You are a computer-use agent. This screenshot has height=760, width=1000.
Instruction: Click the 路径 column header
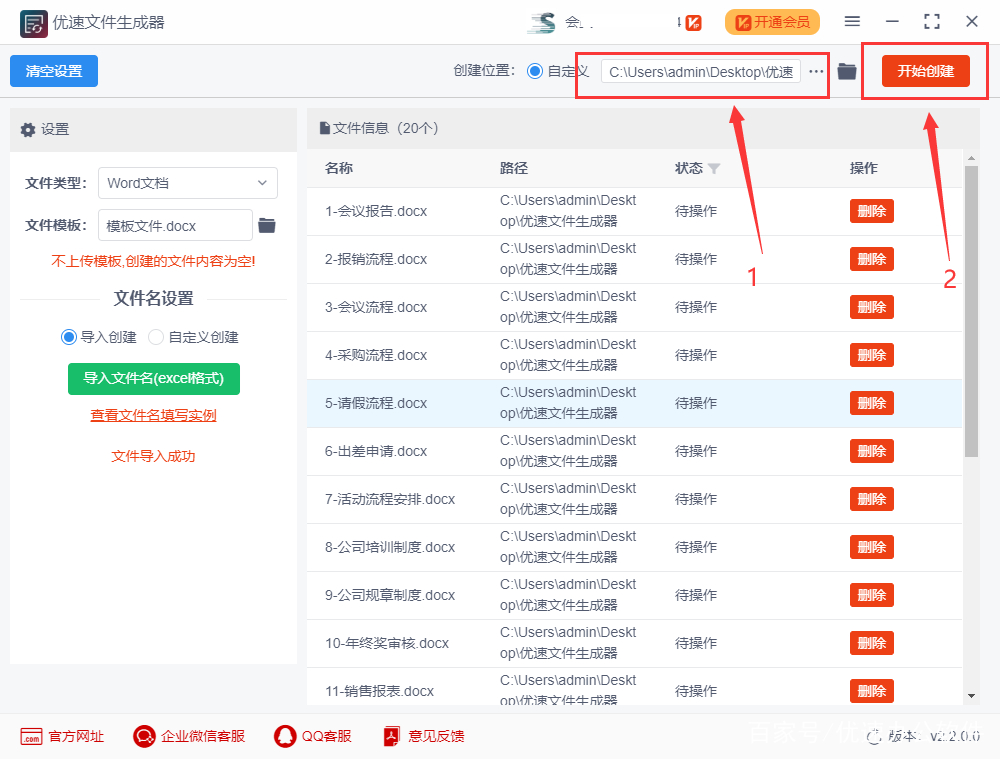click(x=514, y=168)
